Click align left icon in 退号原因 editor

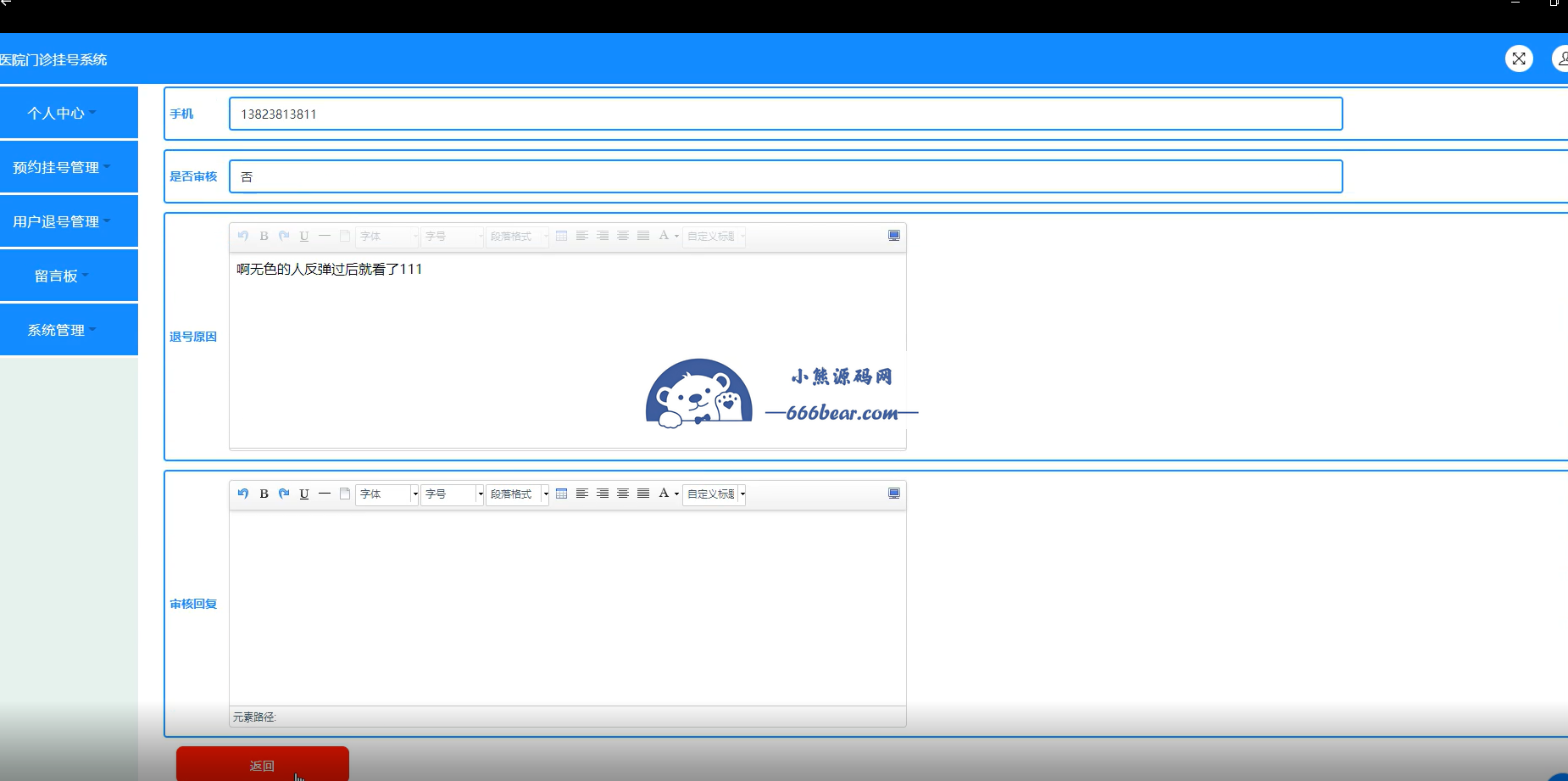[x=582, y=236]
